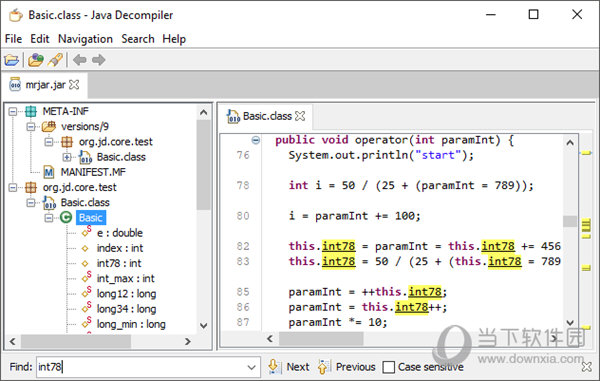Click the META-INF package icon
Viewport: 600px width, 381px height.
(31, 111)
